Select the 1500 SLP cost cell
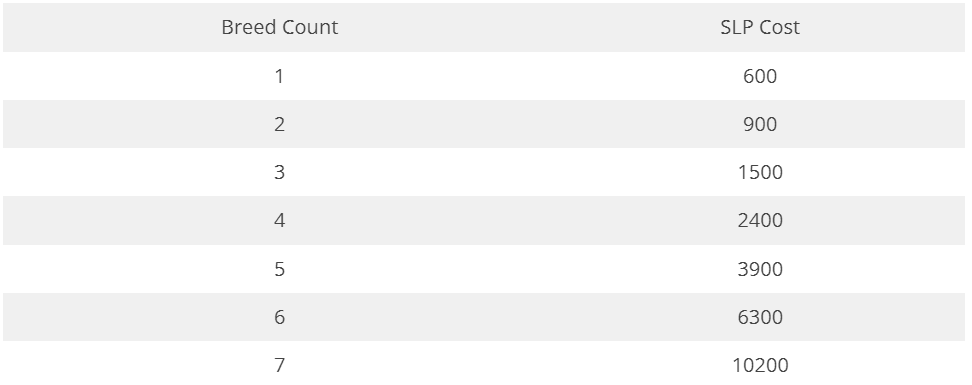Image resolution: width=972 pixels, height=385 pixels. click(760, 172)
